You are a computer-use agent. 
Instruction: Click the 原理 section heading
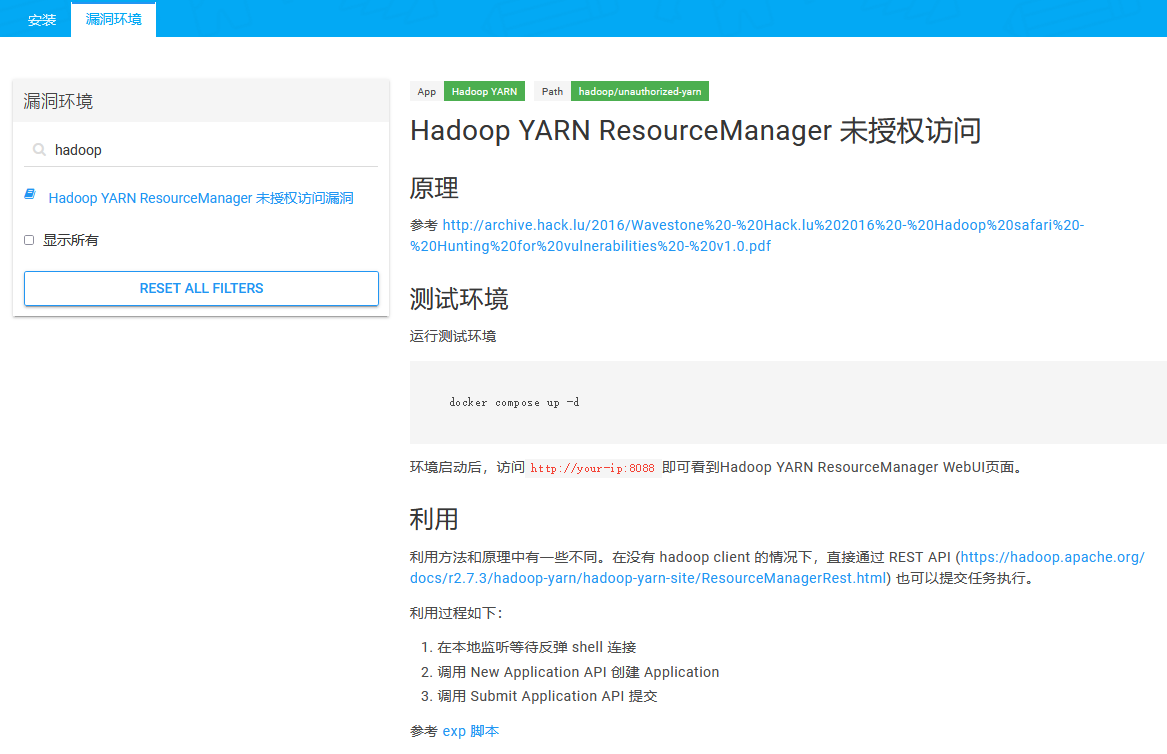(x=434, y=188)
